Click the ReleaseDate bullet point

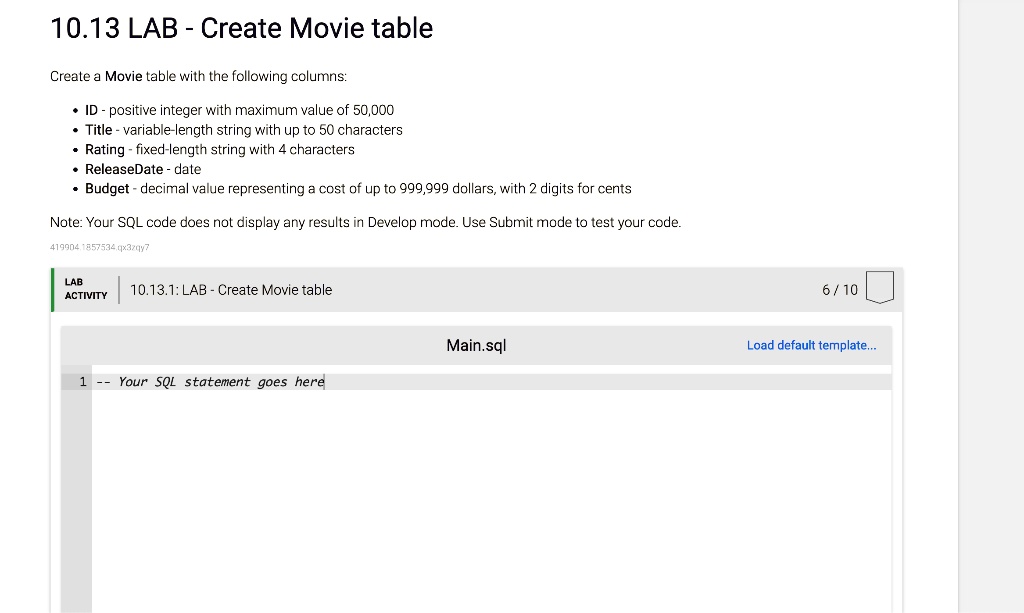tap(143, 169)
